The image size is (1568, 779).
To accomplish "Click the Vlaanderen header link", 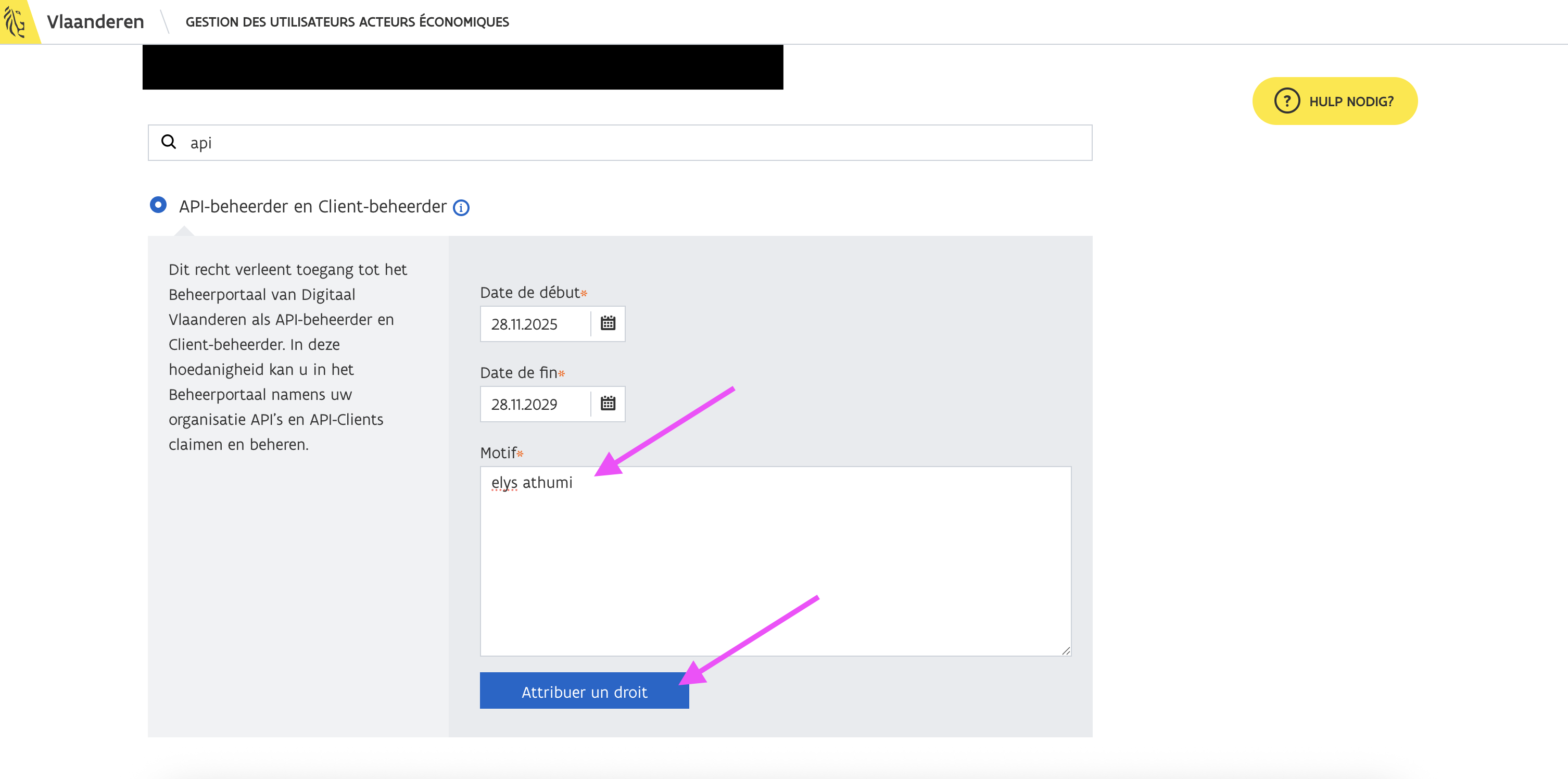I will pos(95,22).
